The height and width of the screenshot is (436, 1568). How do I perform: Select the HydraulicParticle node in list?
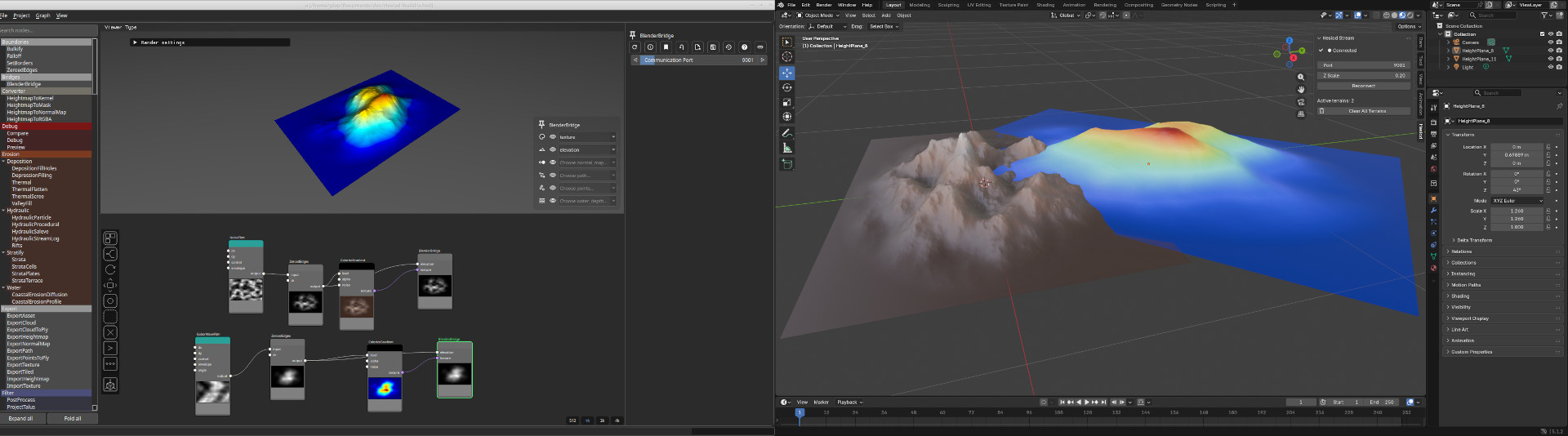[31, 218]
